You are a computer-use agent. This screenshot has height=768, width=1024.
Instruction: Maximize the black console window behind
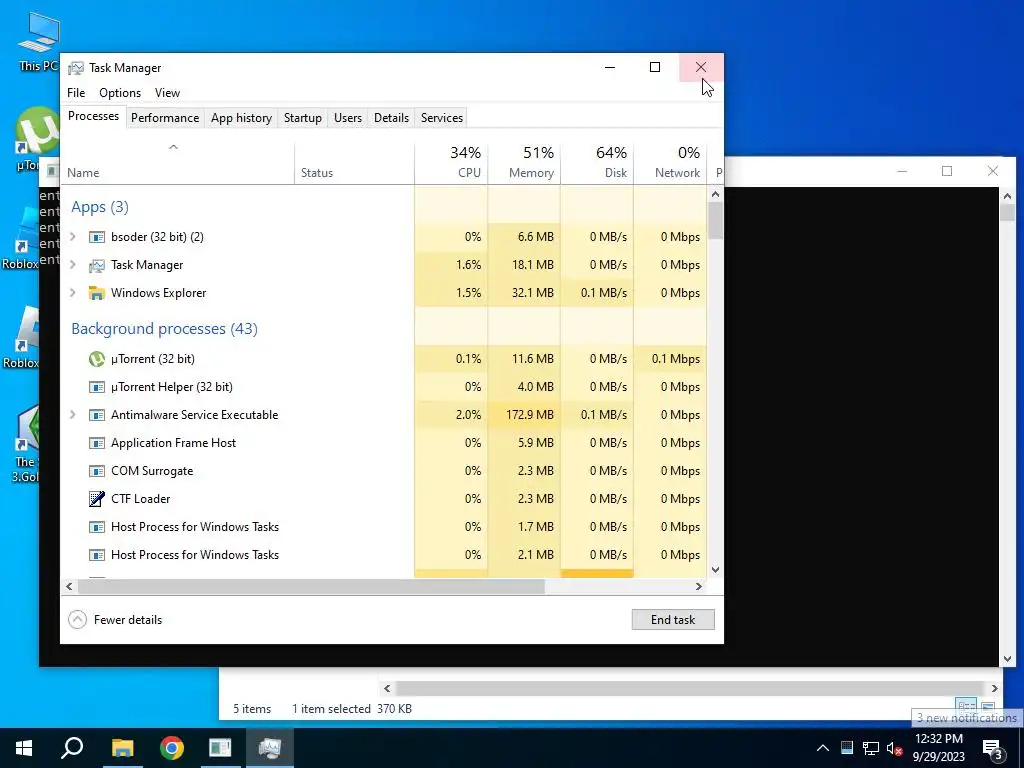coord(947,171)
